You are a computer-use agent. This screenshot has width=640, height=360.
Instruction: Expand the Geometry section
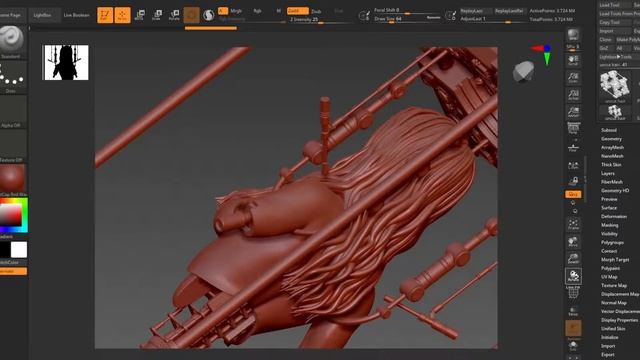(611, 139)
